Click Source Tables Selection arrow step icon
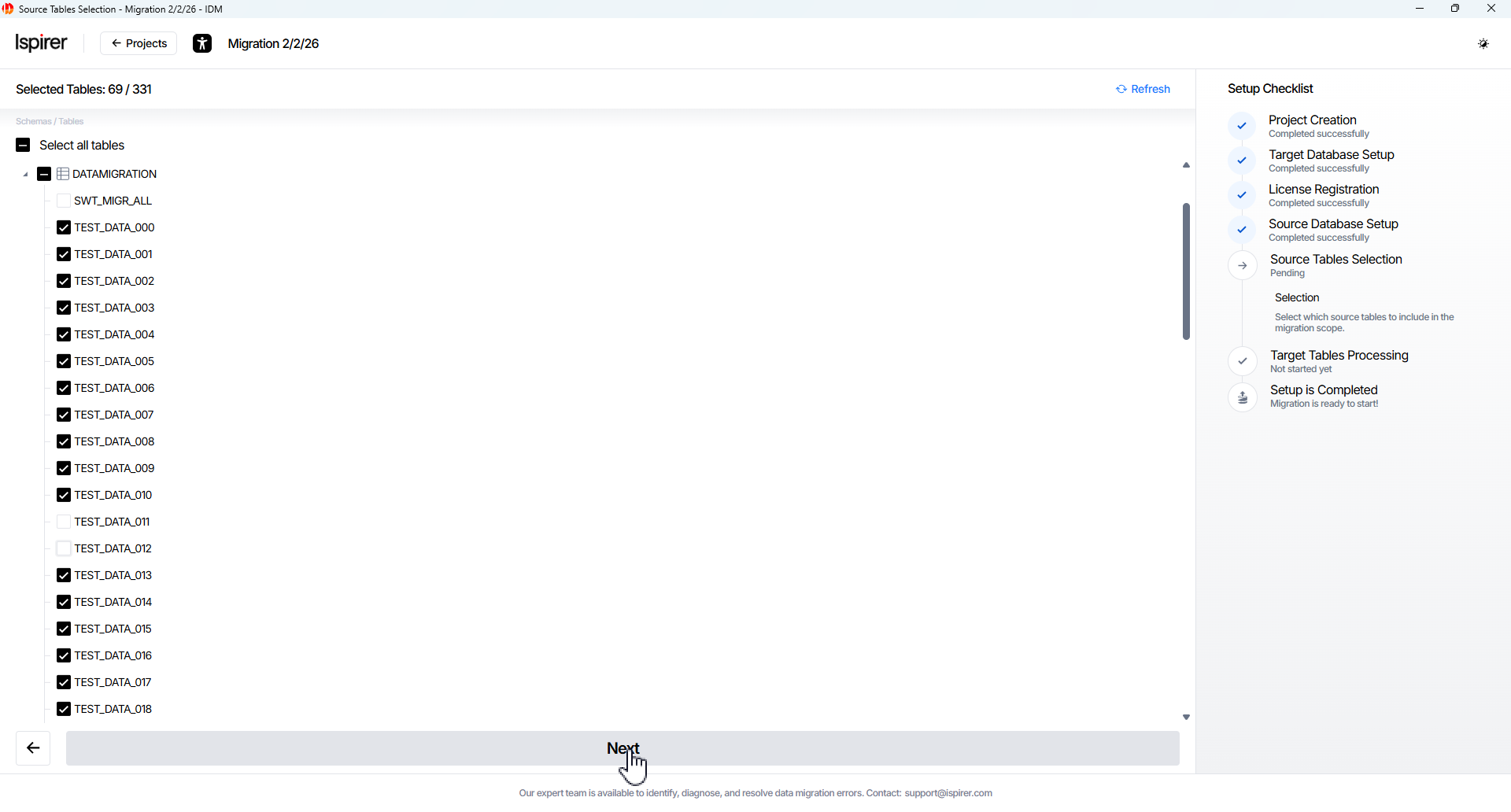This screenshot has width=1511, height=812. [x=1243, y=266]
